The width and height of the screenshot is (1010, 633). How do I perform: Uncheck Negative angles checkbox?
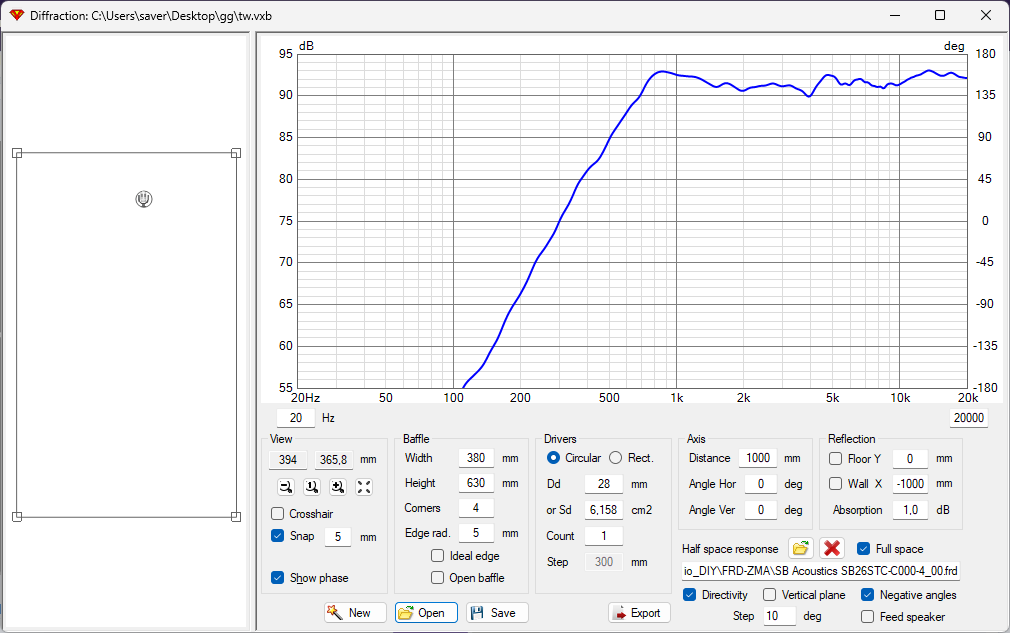[868, 595]
